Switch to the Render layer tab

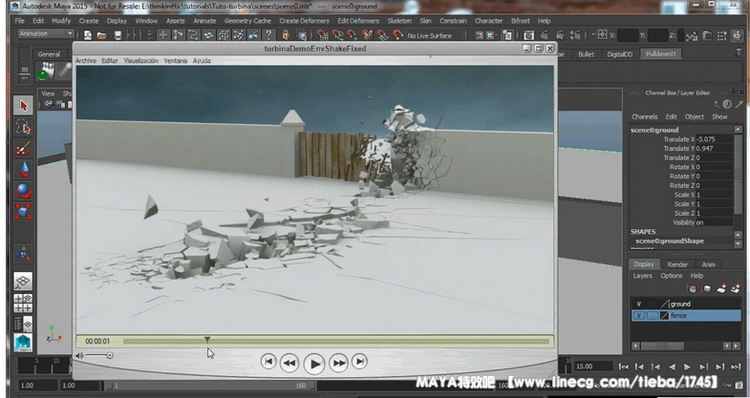(677, 265)
